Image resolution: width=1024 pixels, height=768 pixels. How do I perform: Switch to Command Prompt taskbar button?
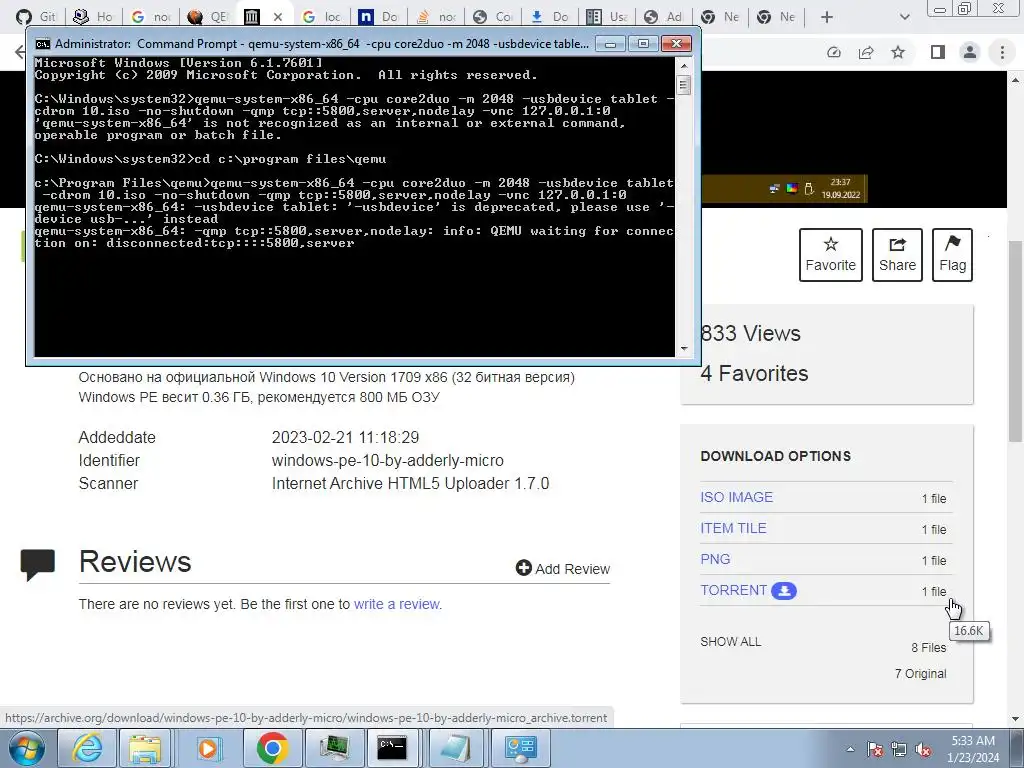(392, 748)
